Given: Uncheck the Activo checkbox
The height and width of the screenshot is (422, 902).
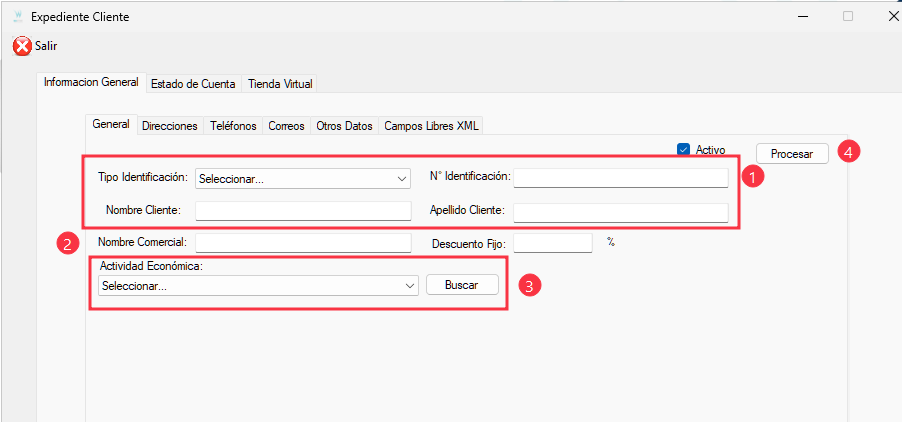Looking at the screenshot, I should tap(684, 150).
